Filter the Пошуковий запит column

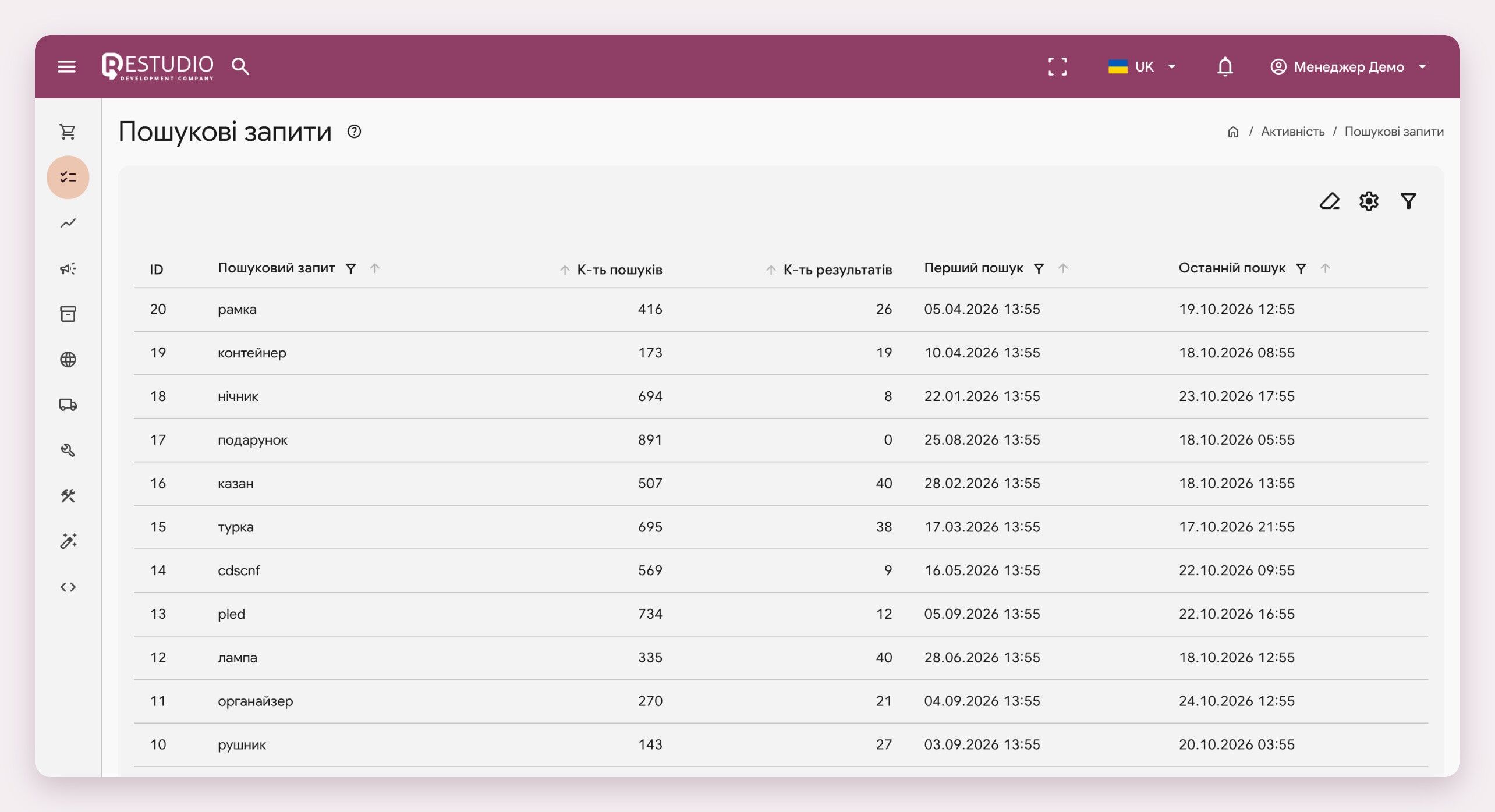tap(350, 268)
